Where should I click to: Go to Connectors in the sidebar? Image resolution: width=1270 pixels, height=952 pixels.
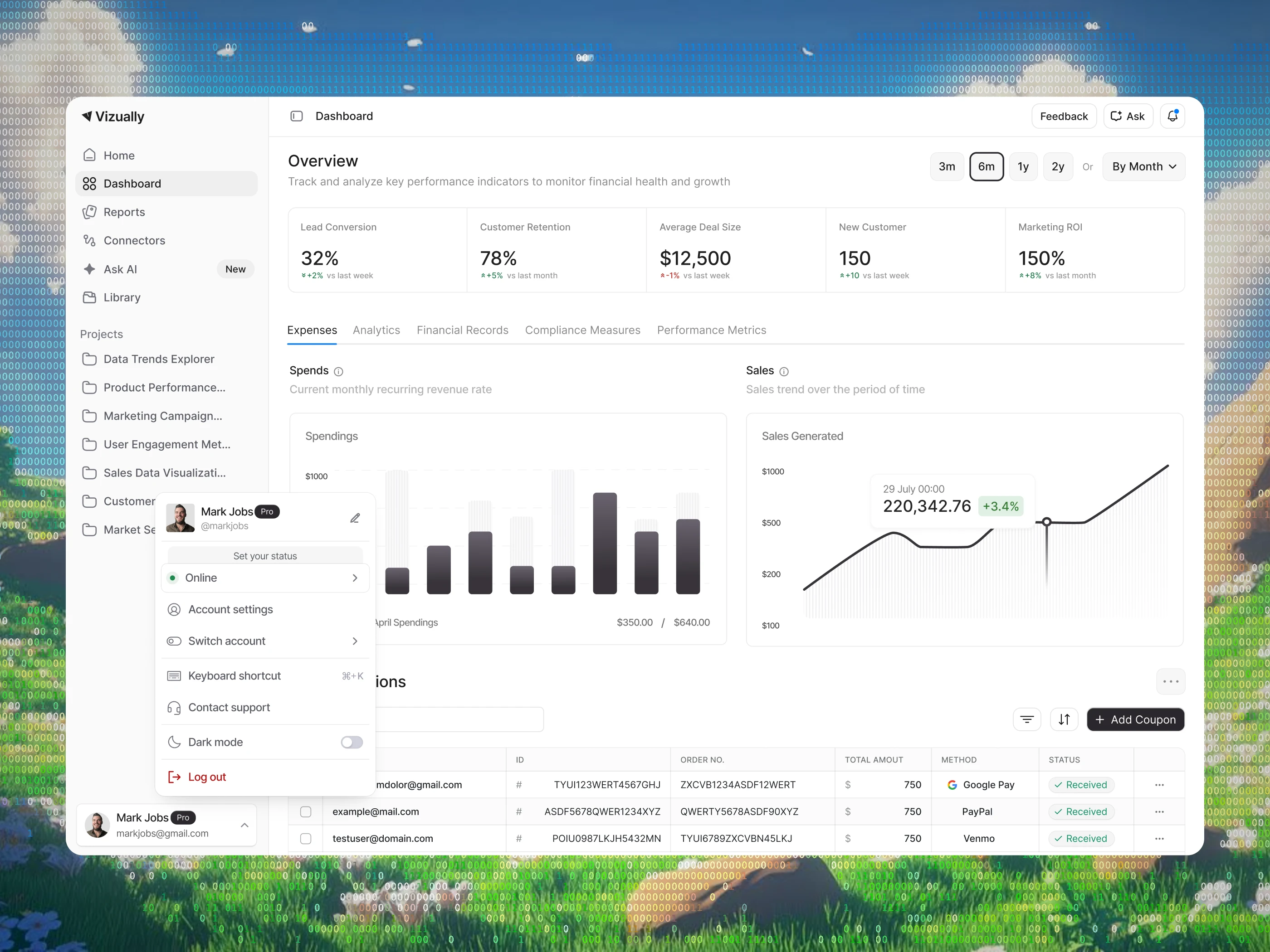166,240
